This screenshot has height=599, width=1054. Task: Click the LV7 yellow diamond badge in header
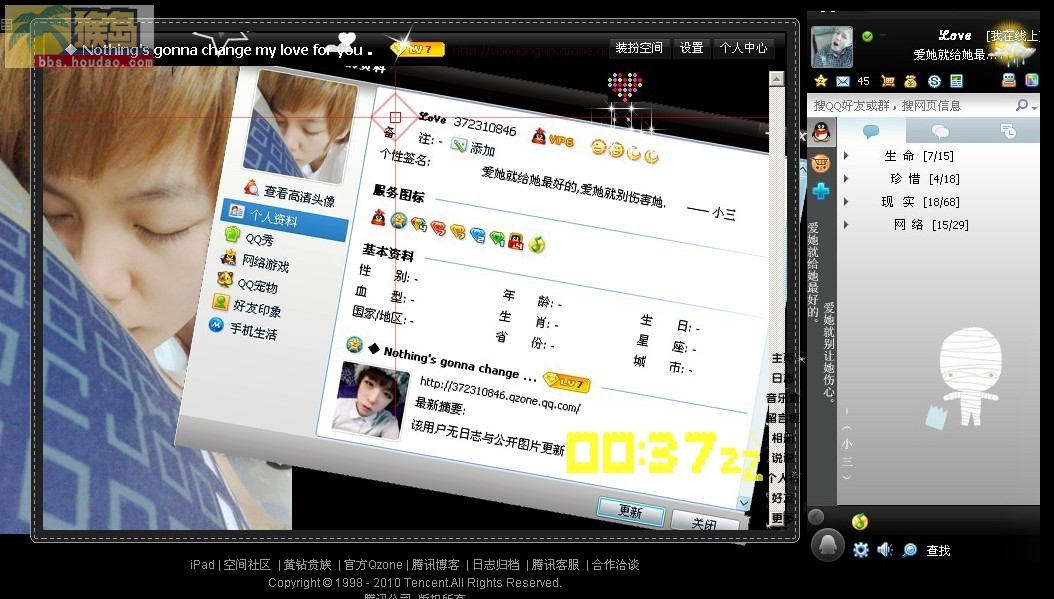(x=418, y=48)
